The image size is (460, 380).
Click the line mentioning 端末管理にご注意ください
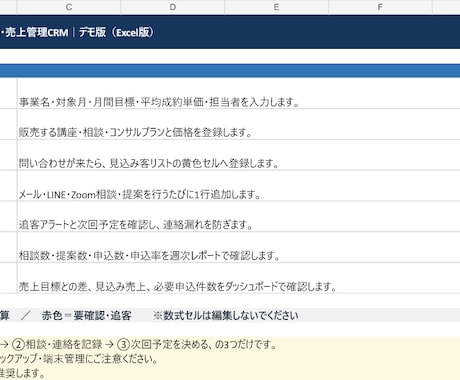[79, 359]
